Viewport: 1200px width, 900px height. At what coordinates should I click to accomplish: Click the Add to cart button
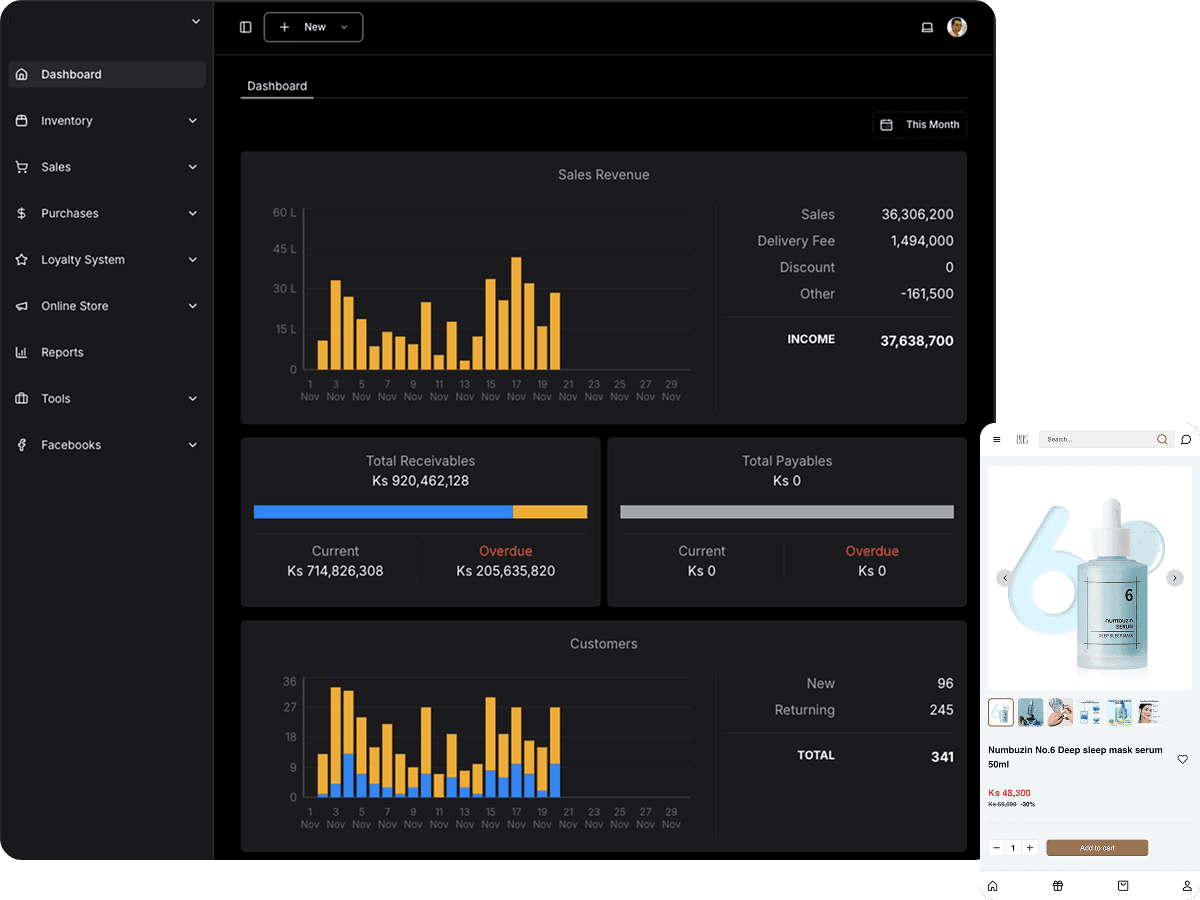[x=1097, y=847]
